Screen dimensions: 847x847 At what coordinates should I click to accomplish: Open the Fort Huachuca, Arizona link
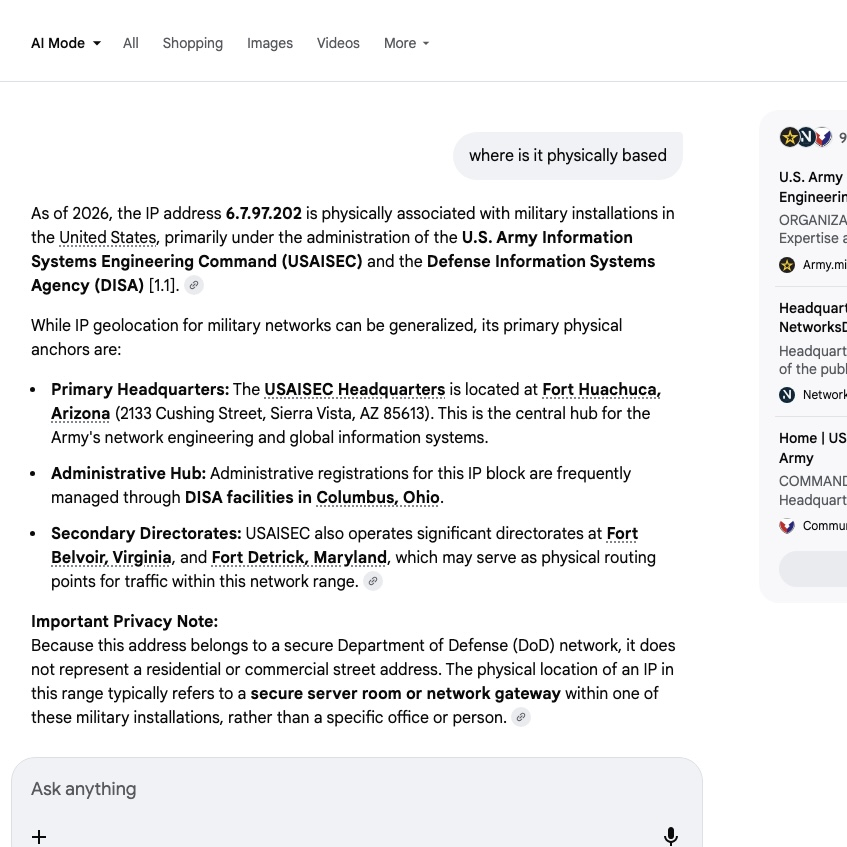click(601, 389)
